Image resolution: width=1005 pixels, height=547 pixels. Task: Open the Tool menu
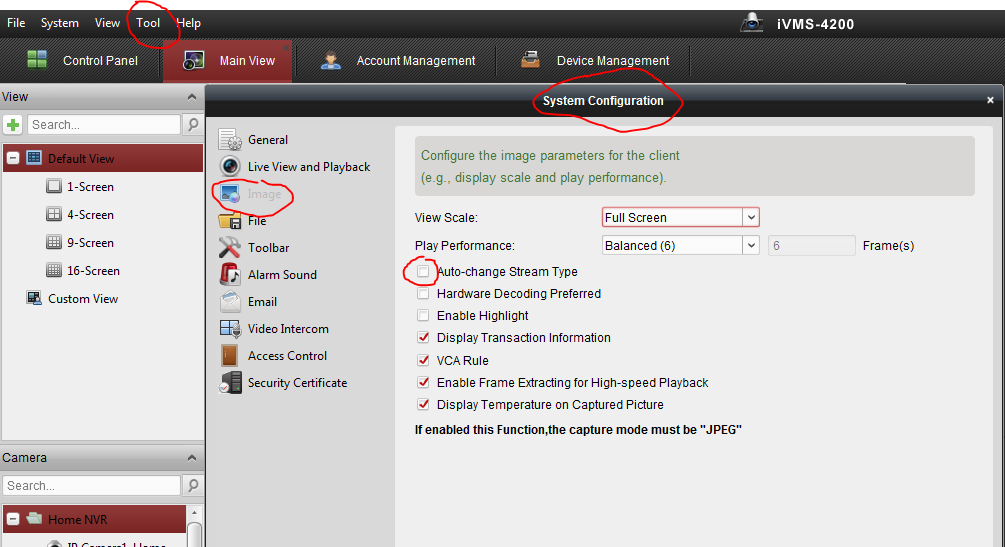pos(148,23)
